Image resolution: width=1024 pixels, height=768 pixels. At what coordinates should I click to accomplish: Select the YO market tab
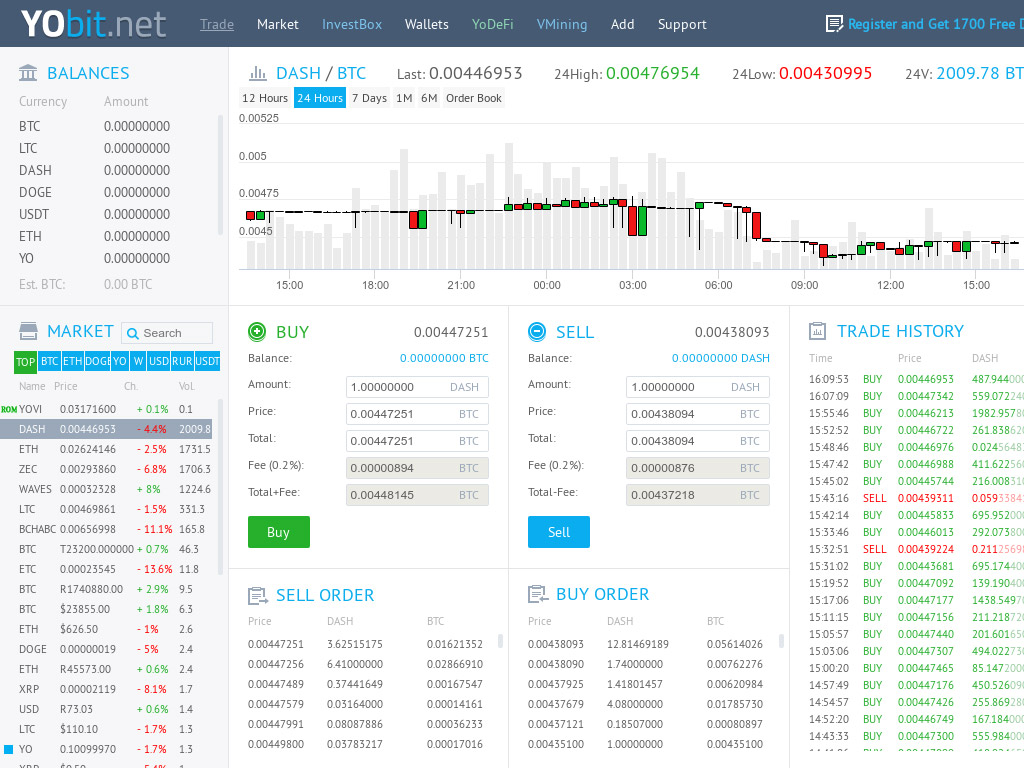(x=120, y=362)
